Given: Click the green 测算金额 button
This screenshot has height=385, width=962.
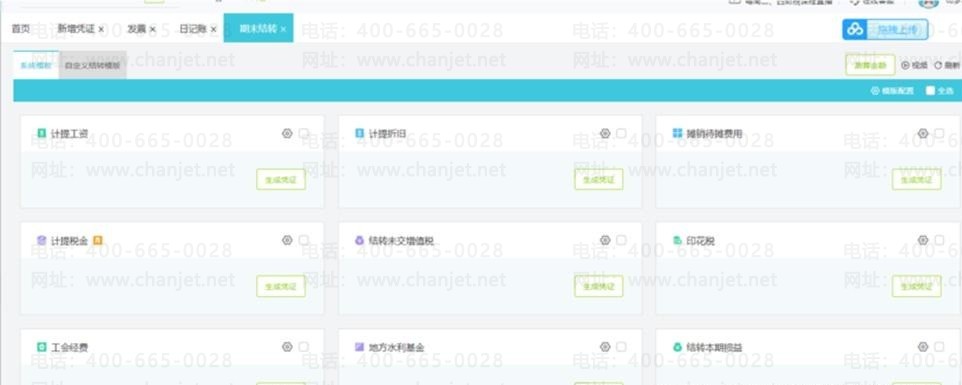Looking at the screenshot, I should tap(870, 65).
